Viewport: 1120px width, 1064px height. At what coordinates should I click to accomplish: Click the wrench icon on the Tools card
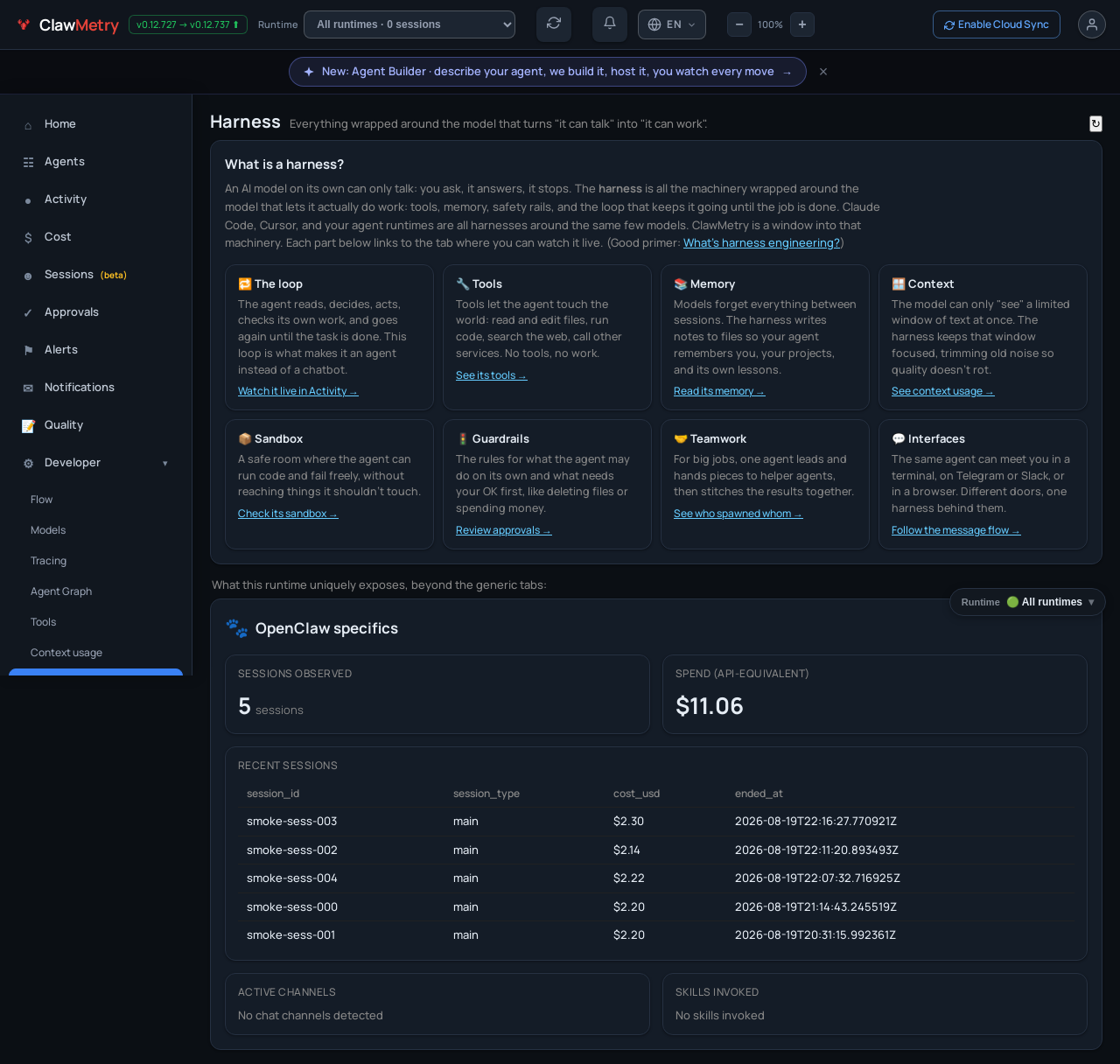[463, 283]
